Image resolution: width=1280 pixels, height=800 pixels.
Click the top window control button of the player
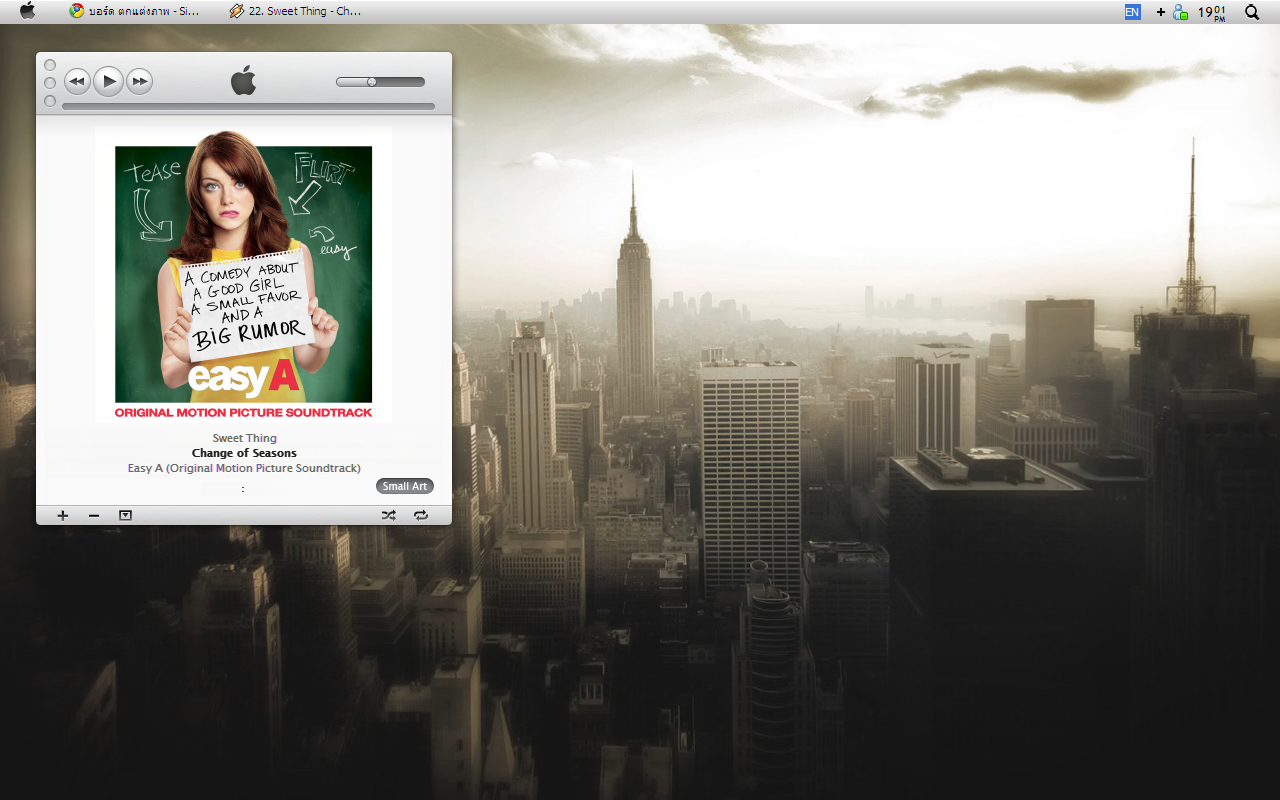click(x=50, y=65)
